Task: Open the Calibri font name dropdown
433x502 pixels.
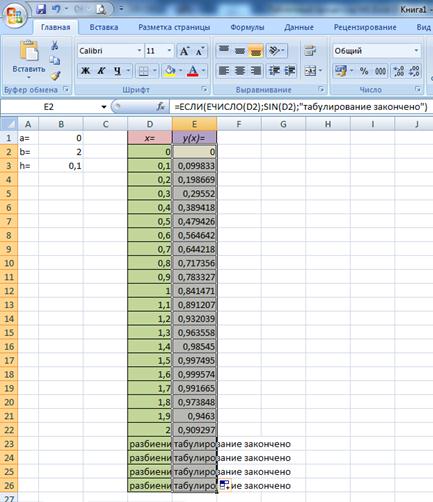Action: tap(139, 51)
